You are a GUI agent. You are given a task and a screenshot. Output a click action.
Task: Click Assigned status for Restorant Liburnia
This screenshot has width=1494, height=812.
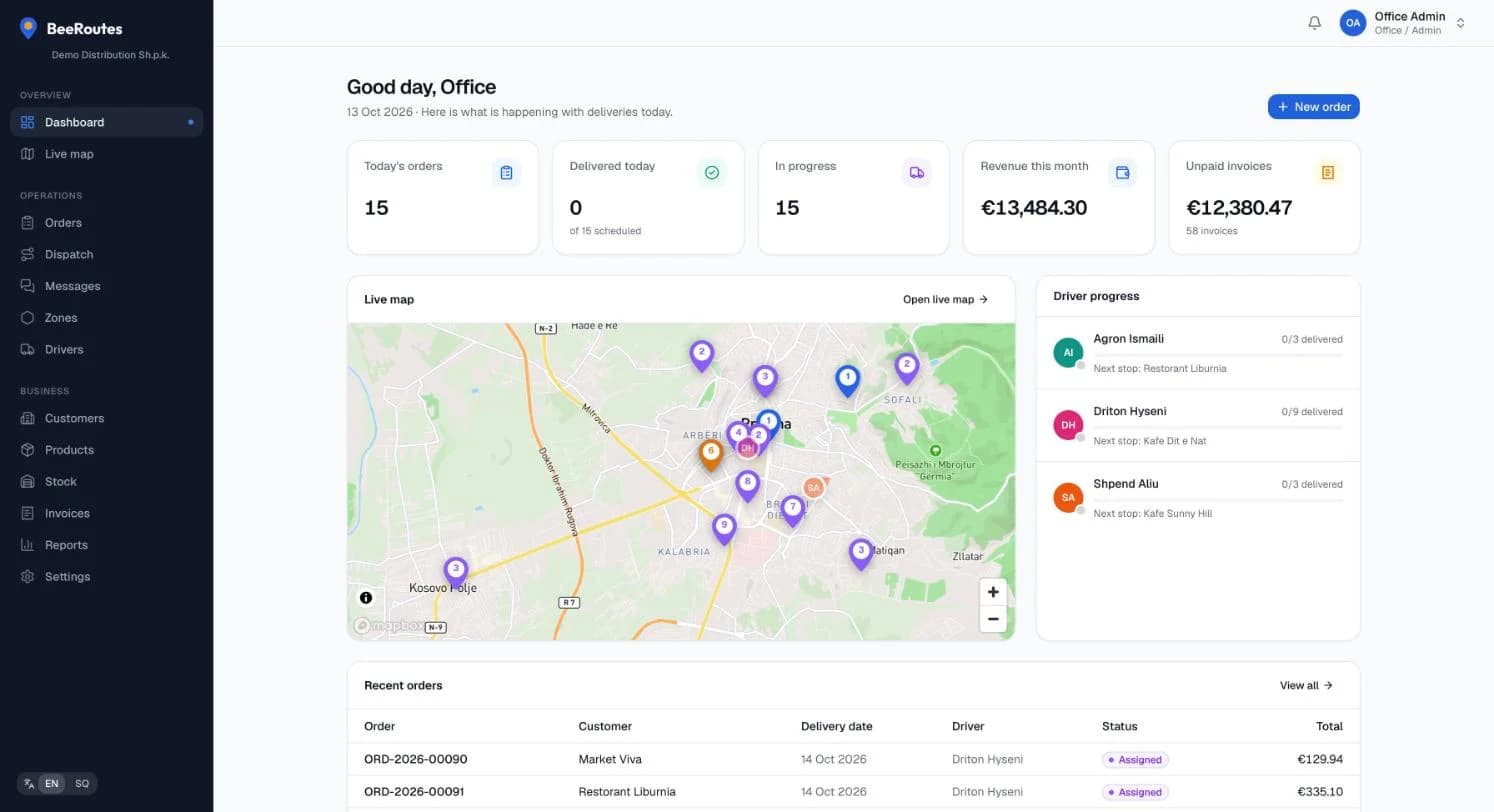(x=1135, y=792)
